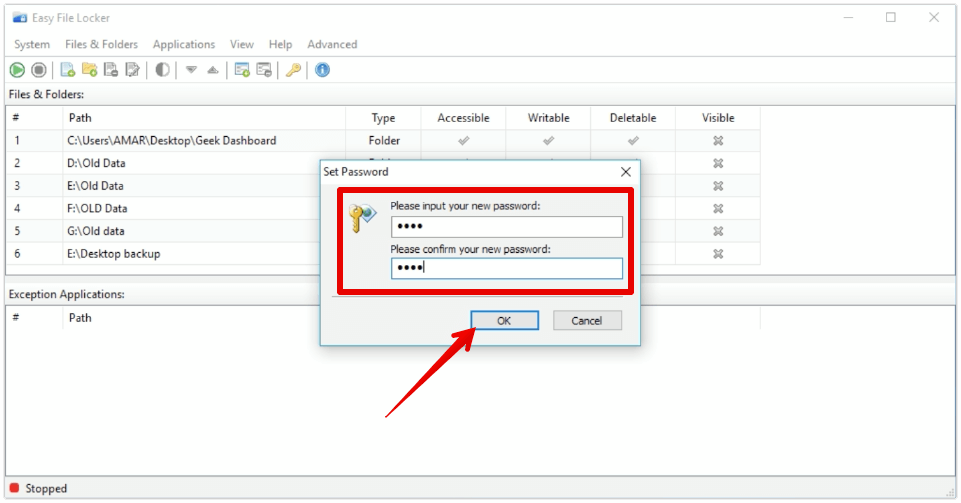Select the F:\OLD Data entry
961x503 pixels.
point(97,209)
